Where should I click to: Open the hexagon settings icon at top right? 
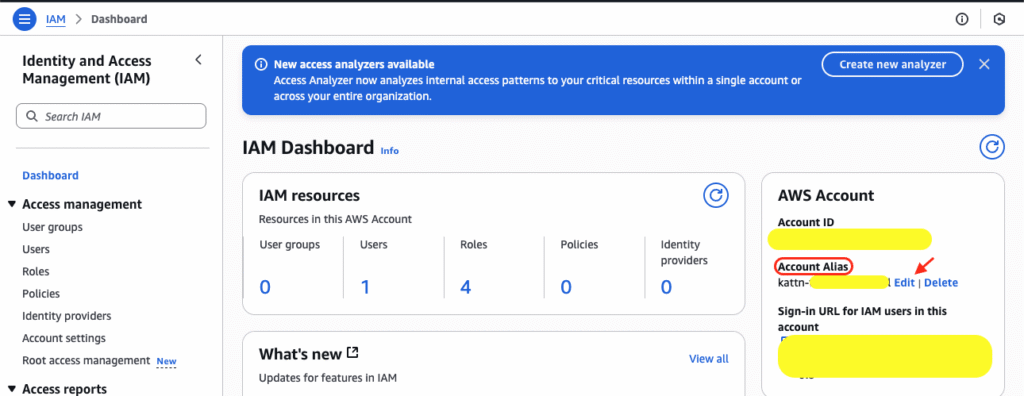[999, 20]
